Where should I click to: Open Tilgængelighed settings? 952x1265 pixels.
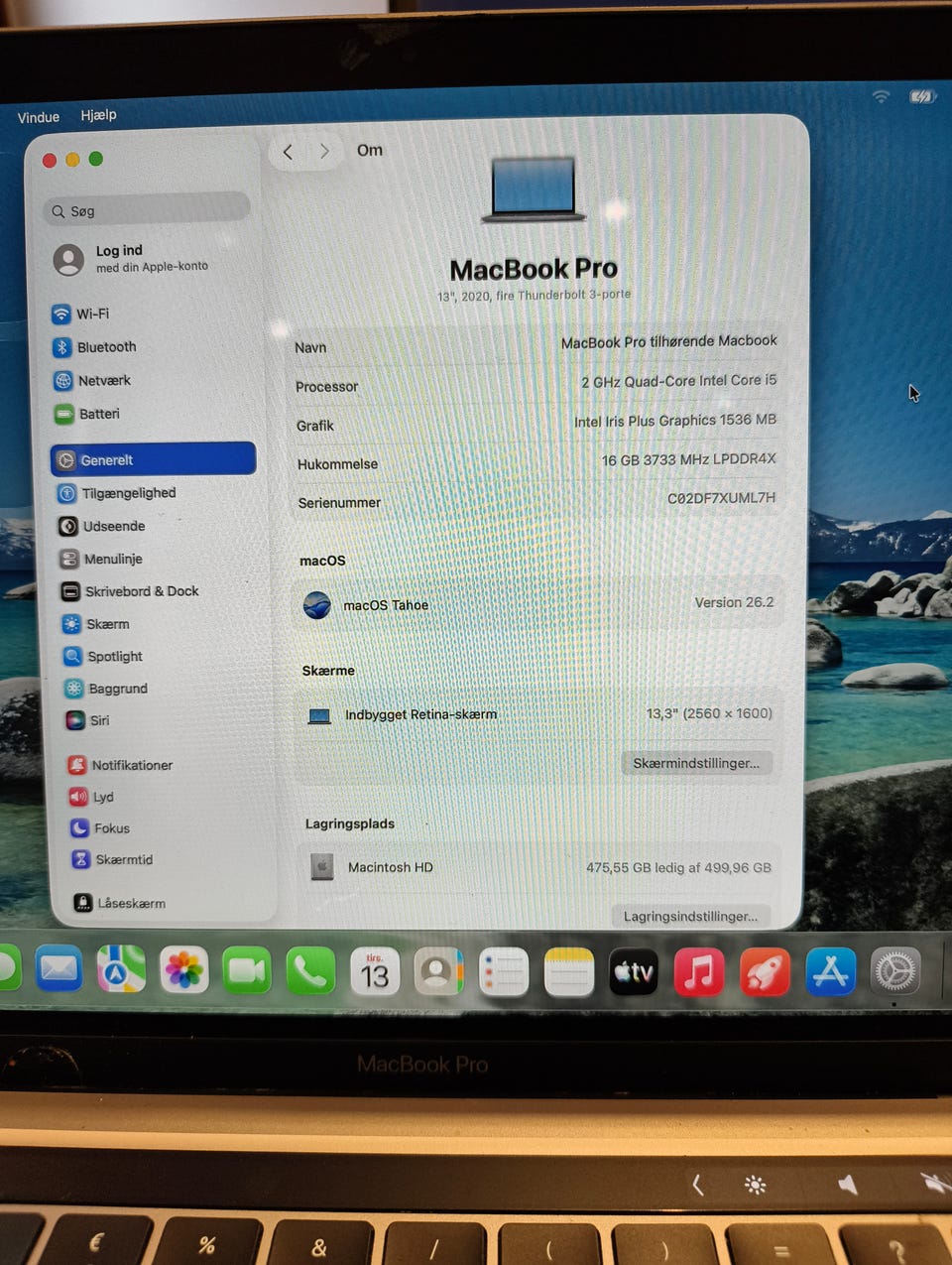(117, 493)
